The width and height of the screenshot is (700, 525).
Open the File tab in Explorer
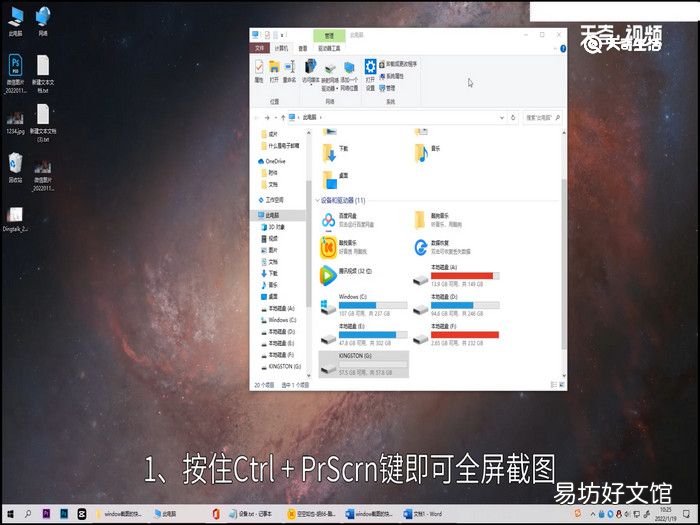click(x=259, y=48)
